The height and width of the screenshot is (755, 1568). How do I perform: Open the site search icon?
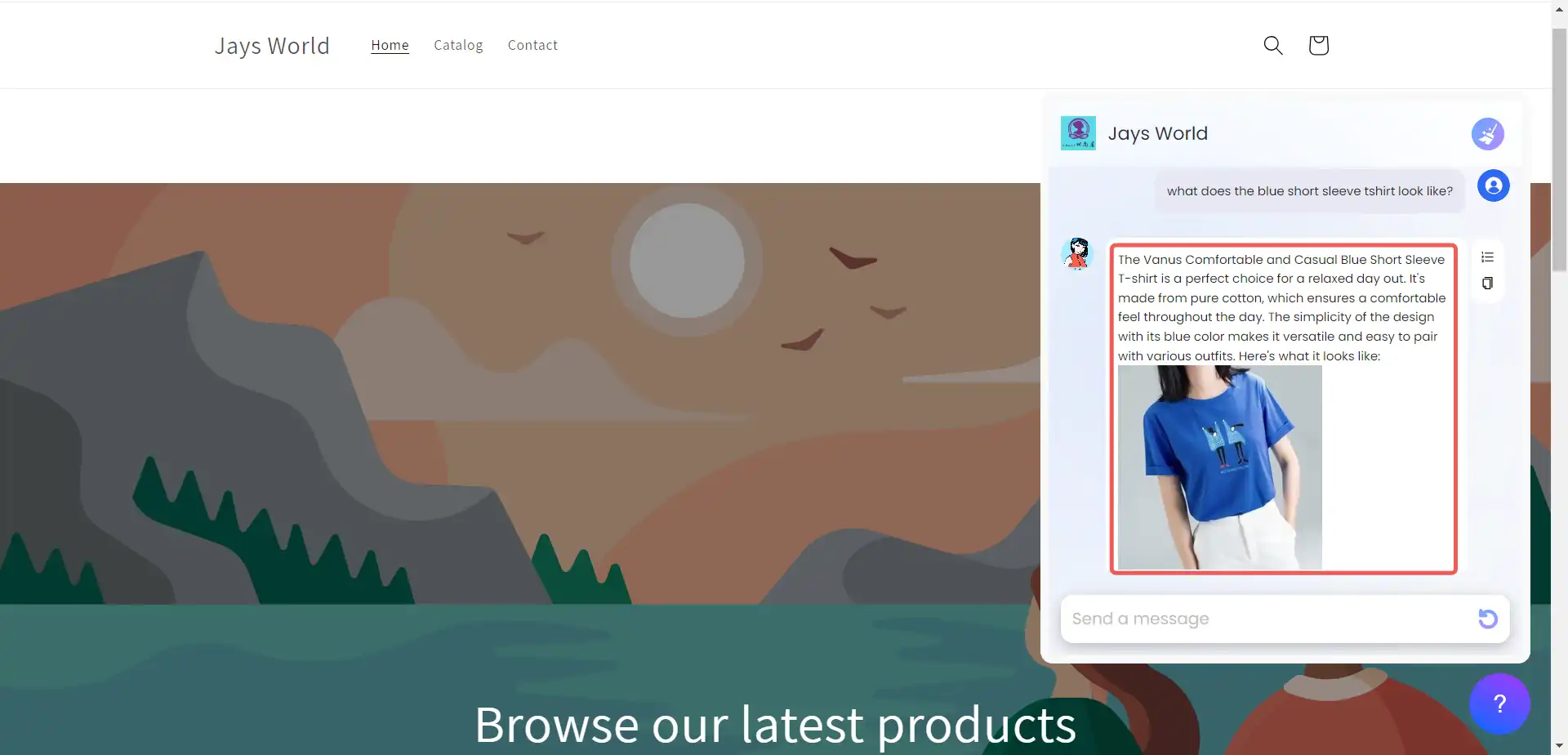(1273, 45)
